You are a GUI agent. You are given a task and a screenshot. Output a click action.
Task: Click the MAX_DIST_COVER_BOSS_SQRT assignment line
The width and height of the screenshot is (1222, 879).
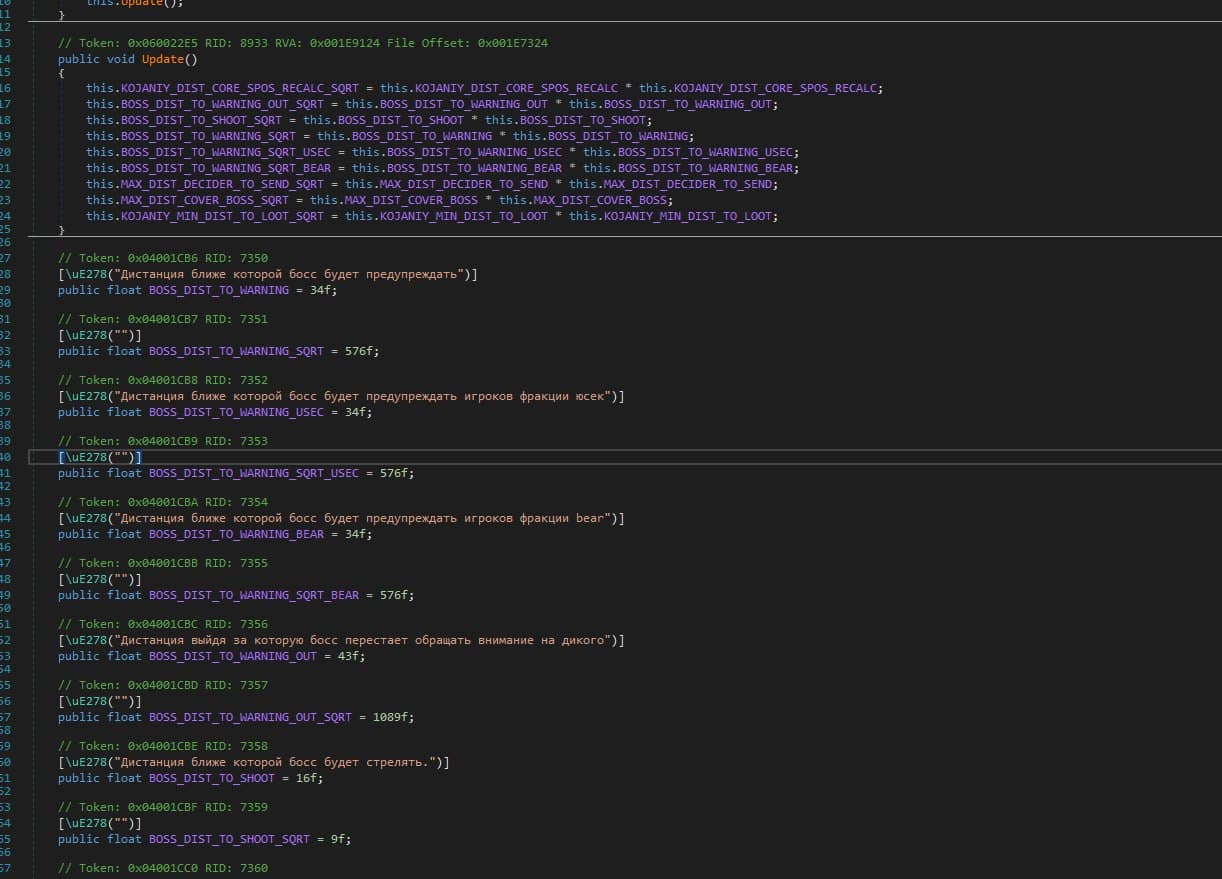coord(372,200)
